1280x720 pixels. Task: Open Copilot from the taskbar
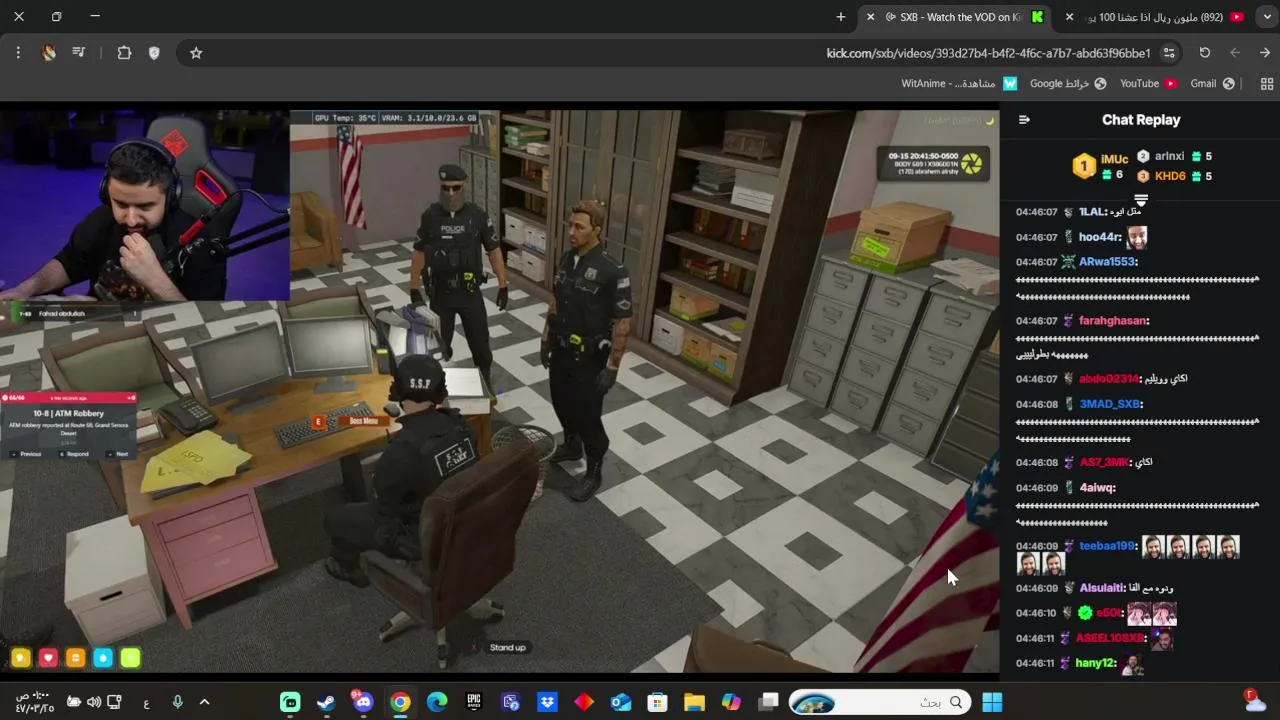point(731,702)
